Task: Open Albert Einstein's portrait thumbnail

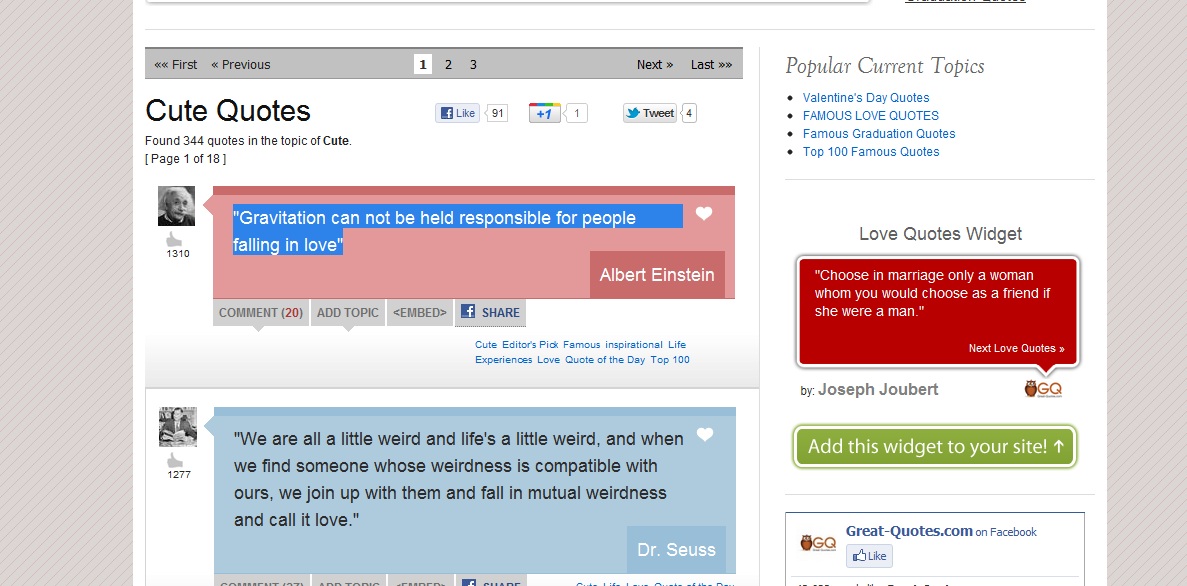Action: coord(176,206)
